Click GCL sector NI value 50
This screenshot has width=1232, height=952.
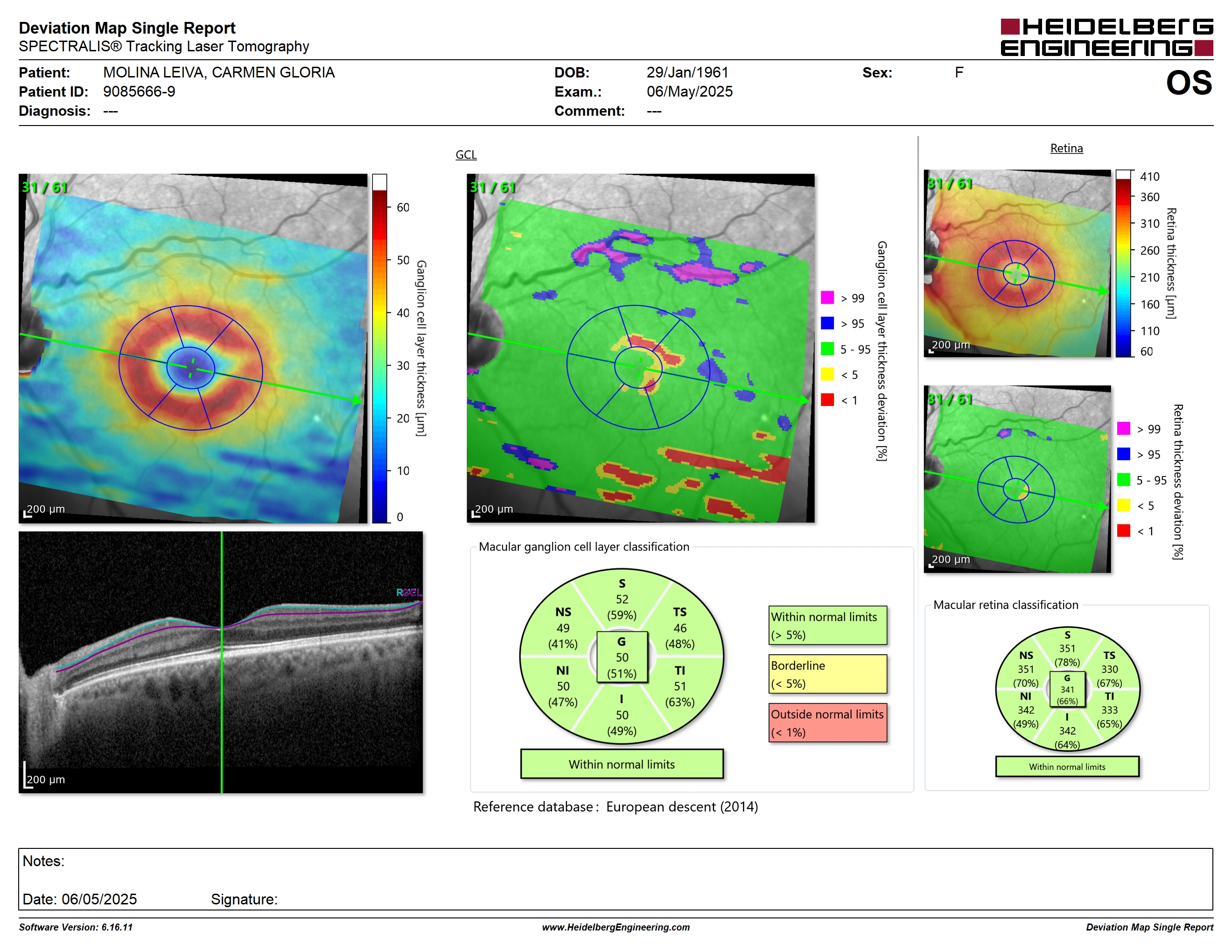click(563, 686)
